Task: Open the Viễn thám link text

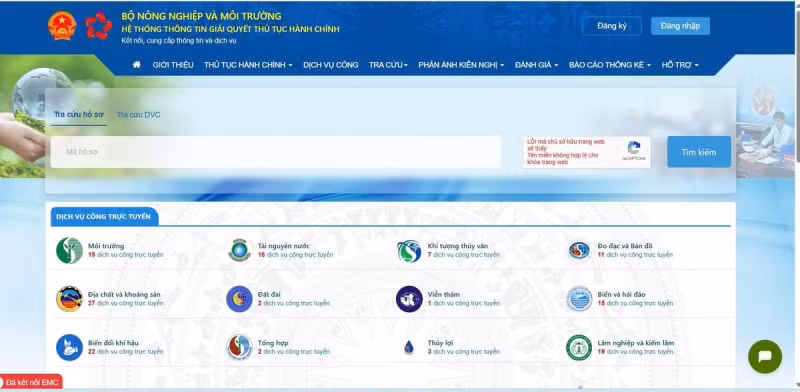Action: coord(443,295)
